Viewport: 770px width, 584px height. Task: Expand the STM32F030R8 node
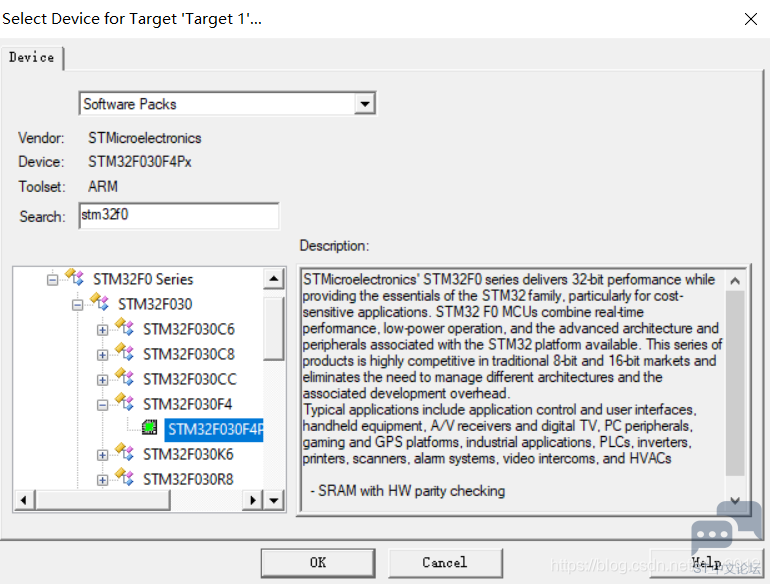click(103, 480)
